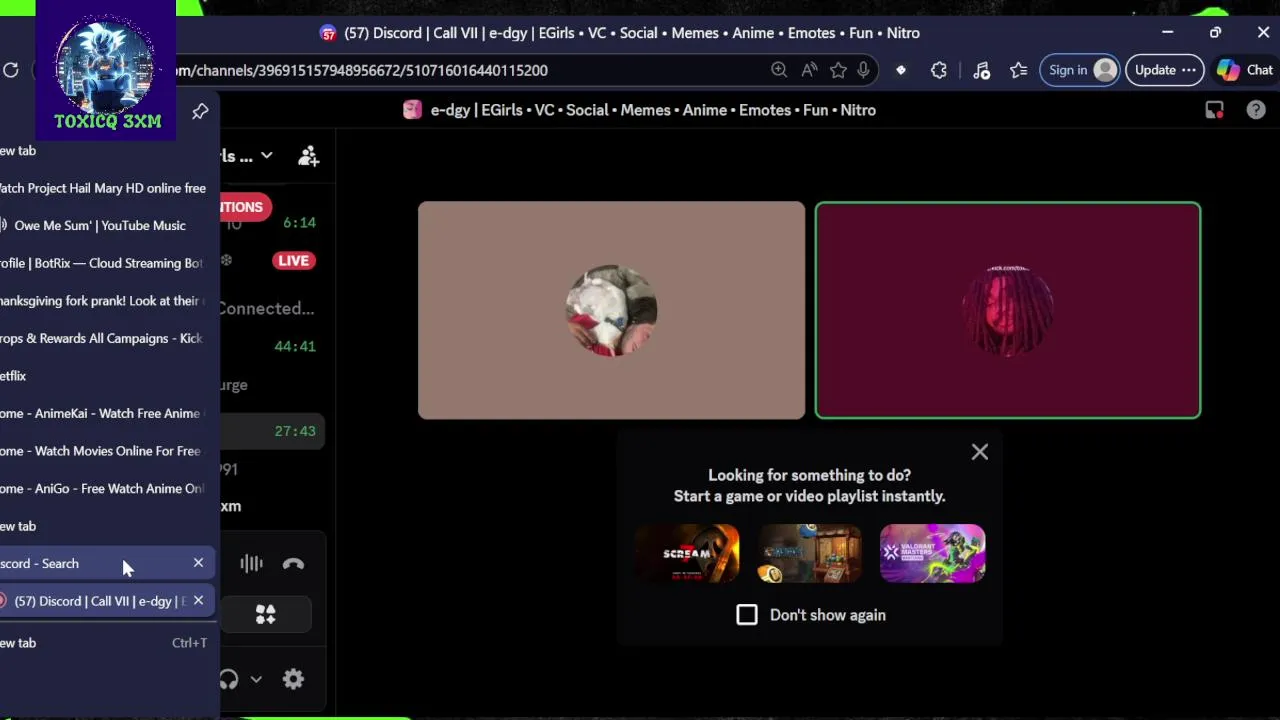Open Discord help question mark icon
This screenshot has height=720, width=1280.
(1256, 110)
